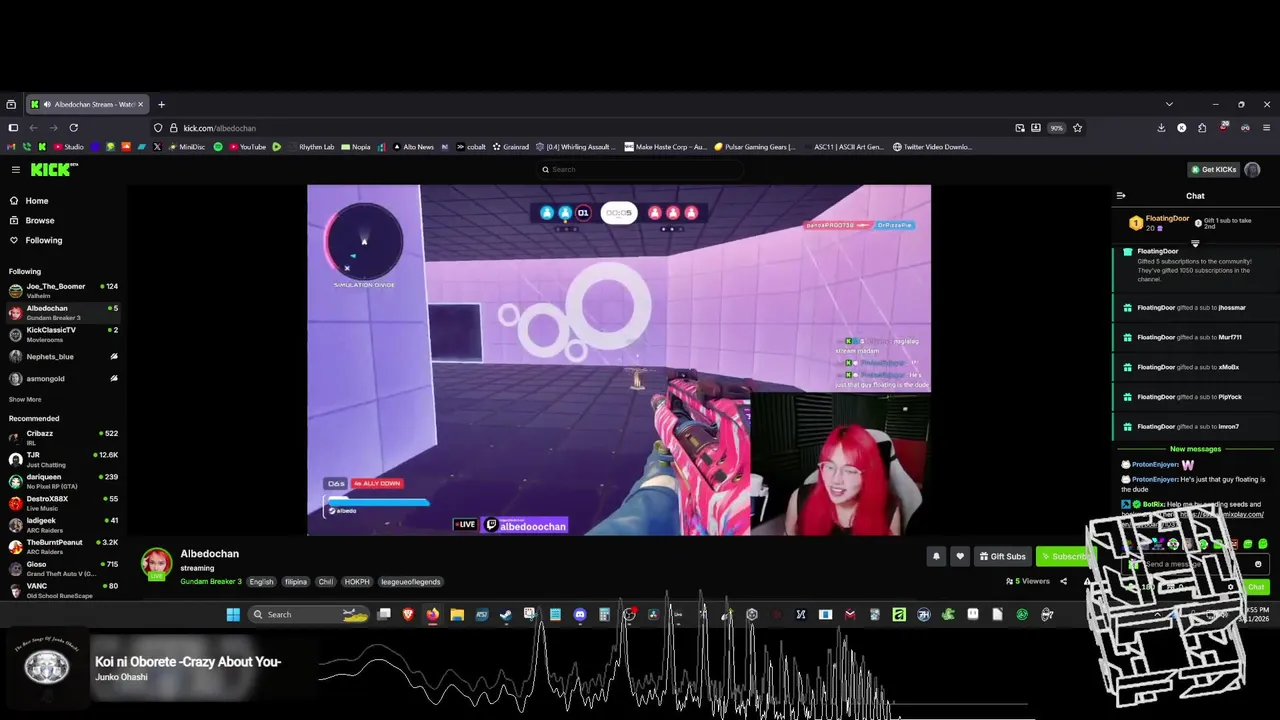Open Cribazz recommended channel
The image size is (1280, 720).
63,437
